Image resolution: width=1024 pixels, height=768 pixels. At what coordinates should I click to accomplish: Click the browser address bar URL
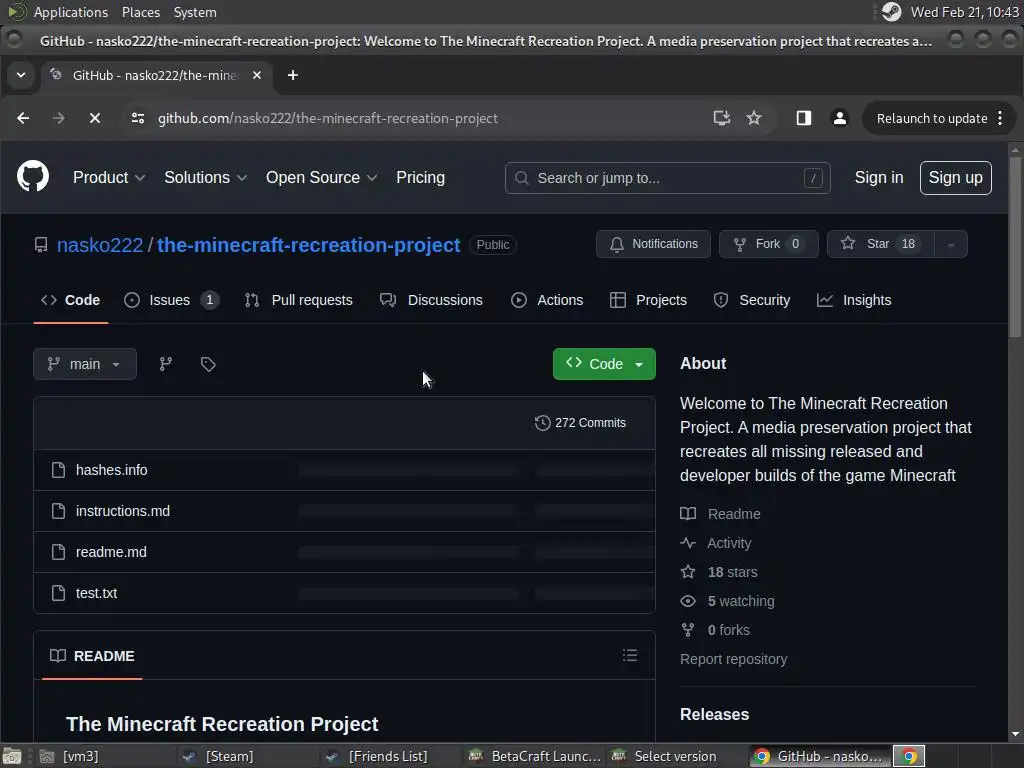click(x=328, y=118)
